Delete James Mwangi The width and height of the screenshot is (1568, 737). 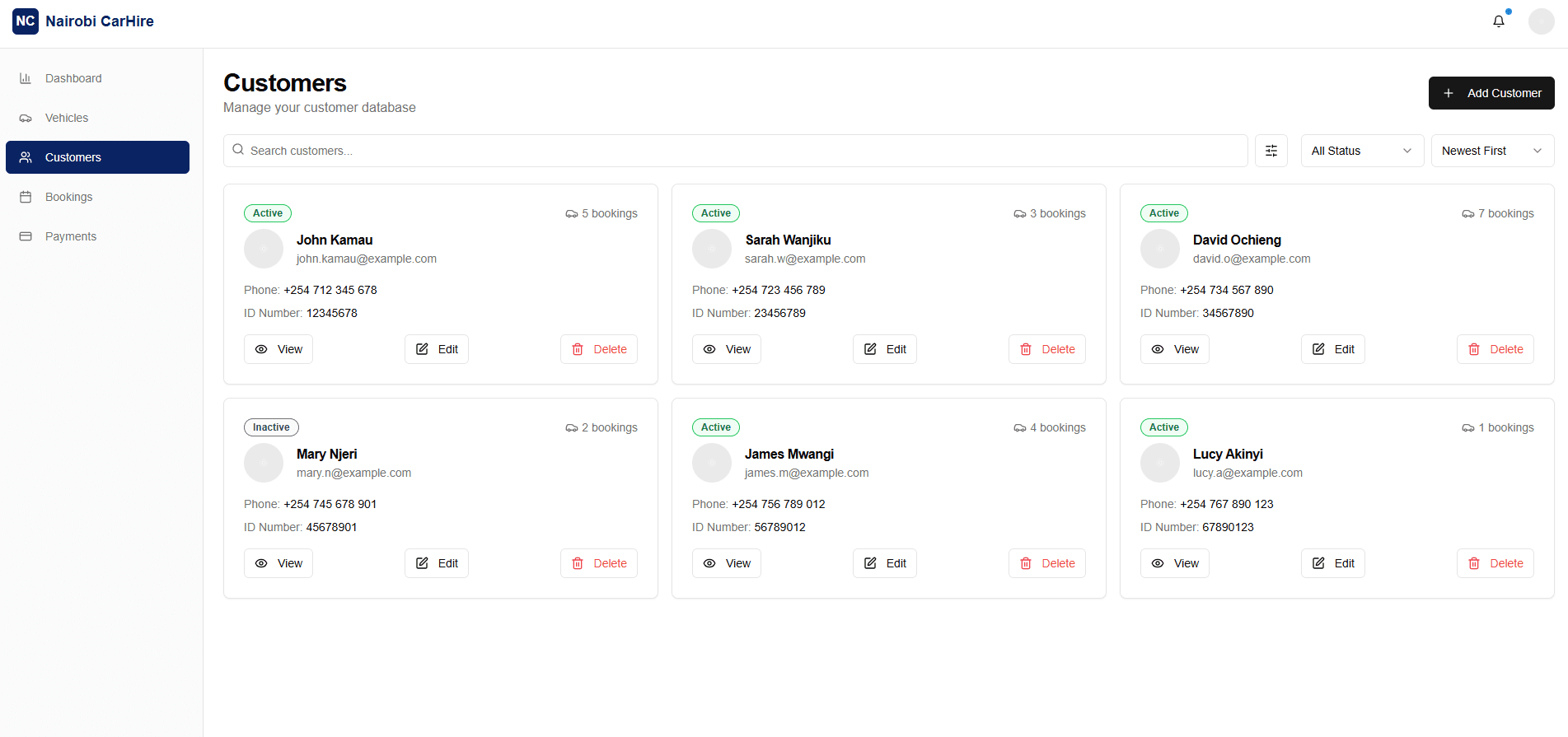pyautogui.click(x=1047, y=563)
